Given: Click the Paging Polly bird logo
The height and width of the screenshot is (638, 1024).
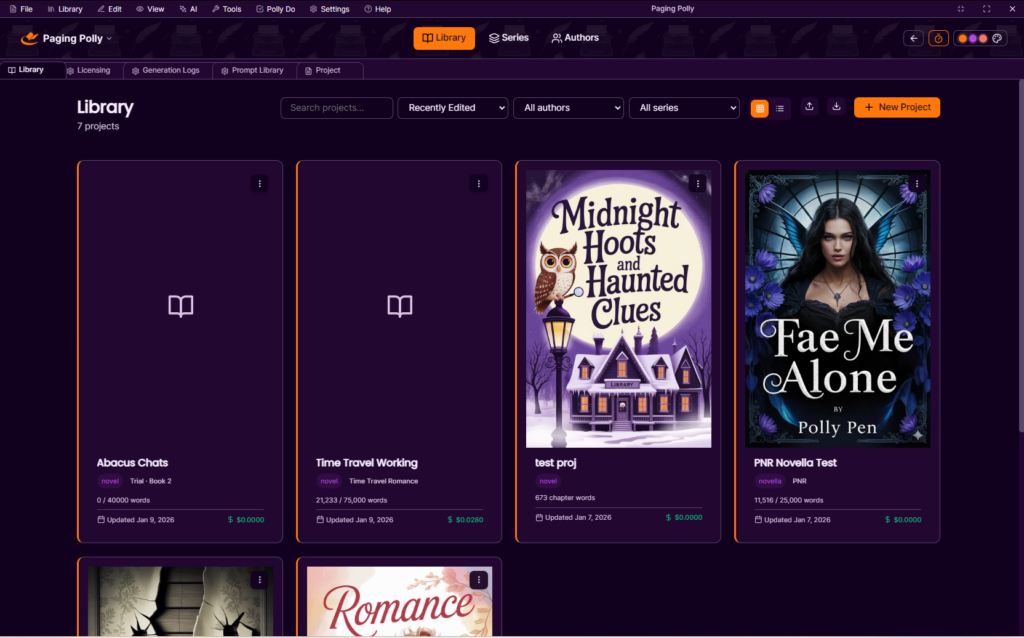Looking at the screenshot, I should coord(30,38).
